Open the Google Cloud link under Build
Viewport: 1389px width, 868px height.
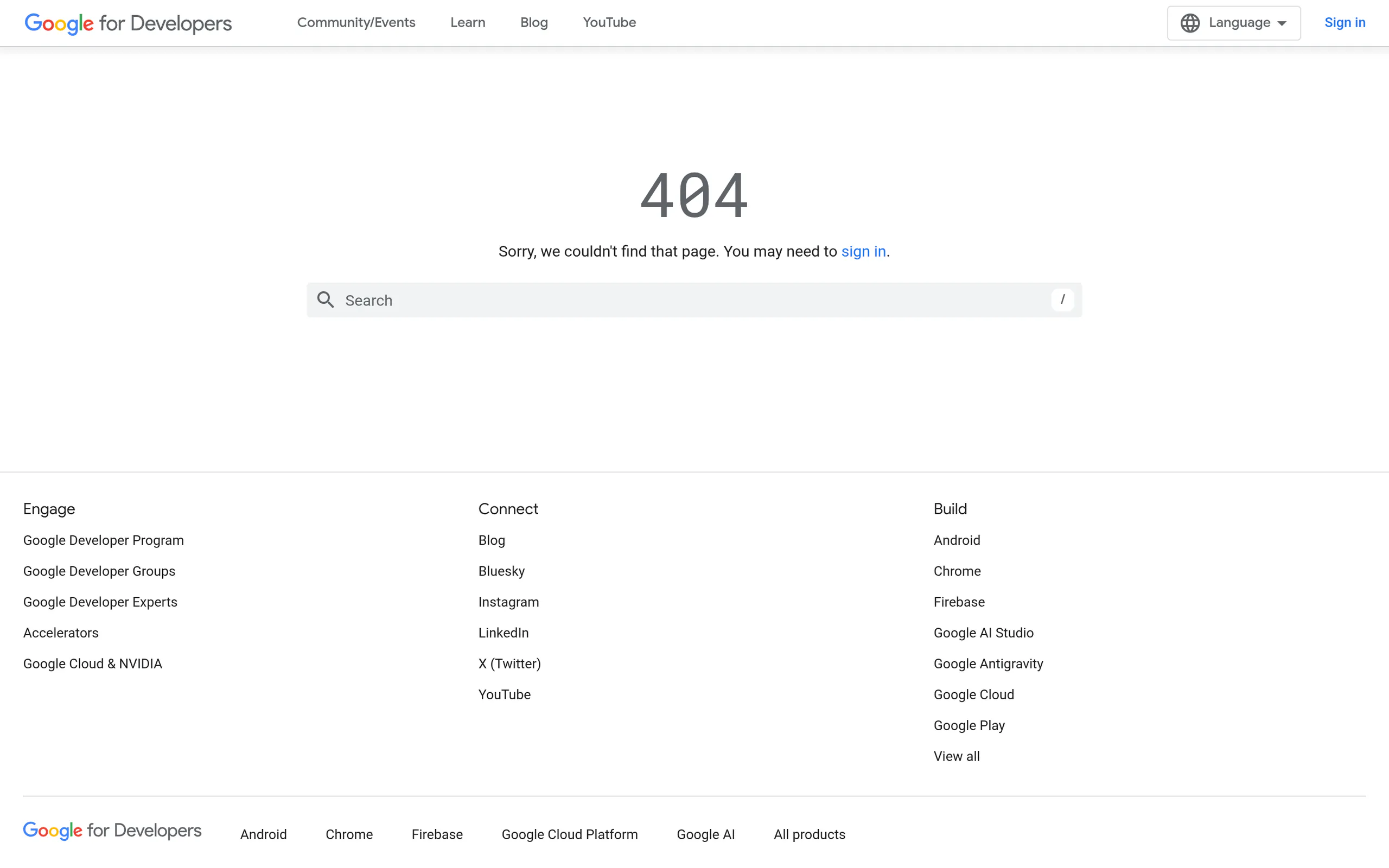(x=973, y=694)
